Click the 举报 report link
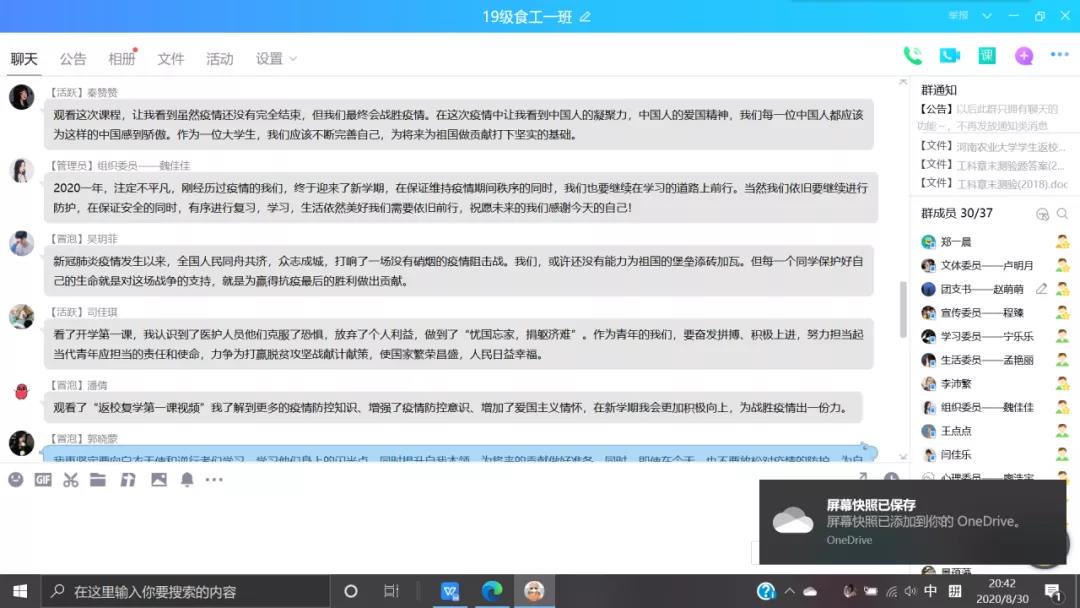This screenshot has height=608, width=1080. pos(958,16)
